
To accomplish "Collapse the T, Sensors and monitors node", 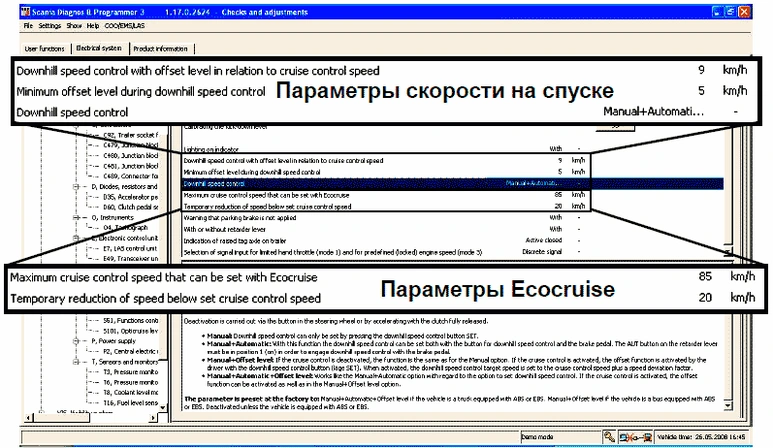I will (78, 360).
